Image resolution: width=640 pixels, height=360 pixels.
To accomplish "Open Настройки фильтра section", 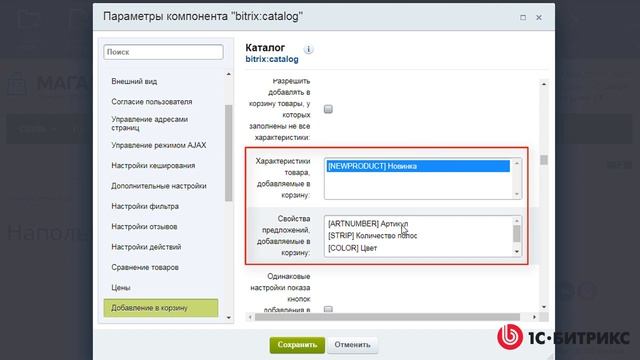I will (x=145, y=206).
